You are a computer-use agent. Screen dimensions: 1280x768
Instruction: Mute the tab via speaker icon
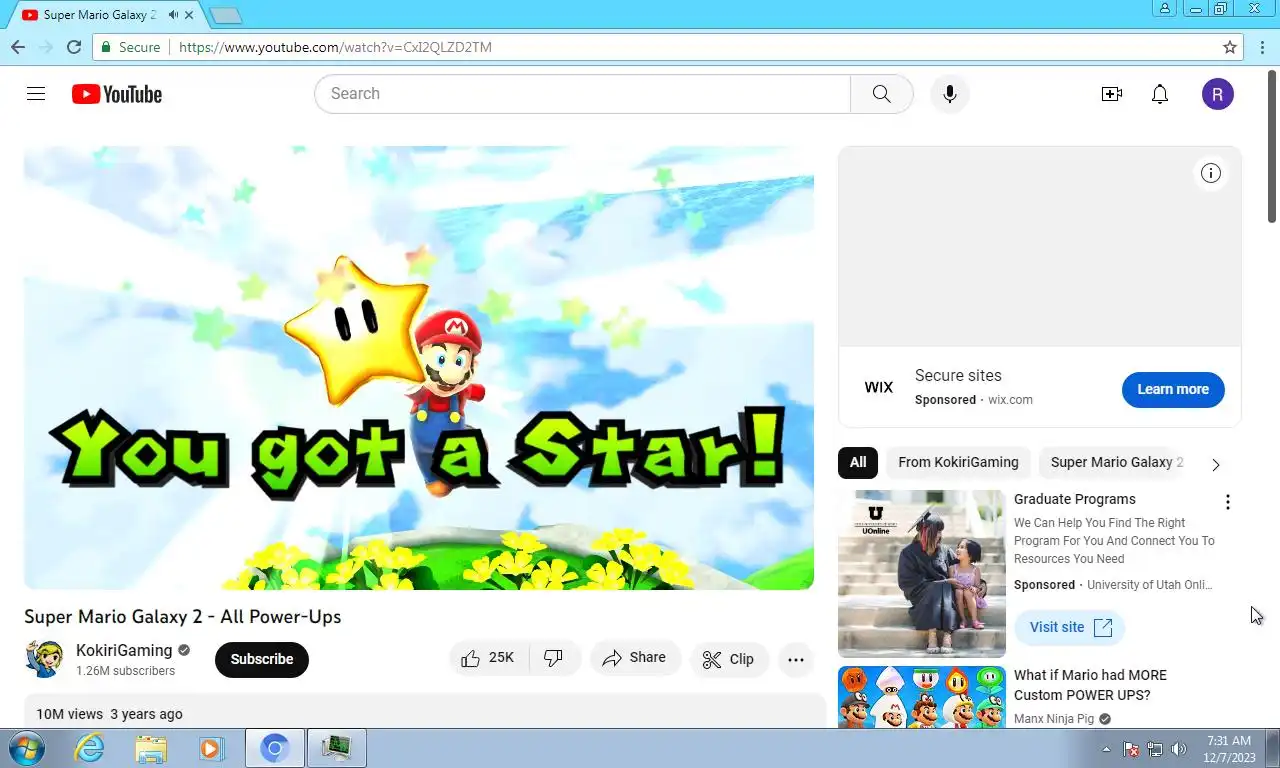point(174,15)
